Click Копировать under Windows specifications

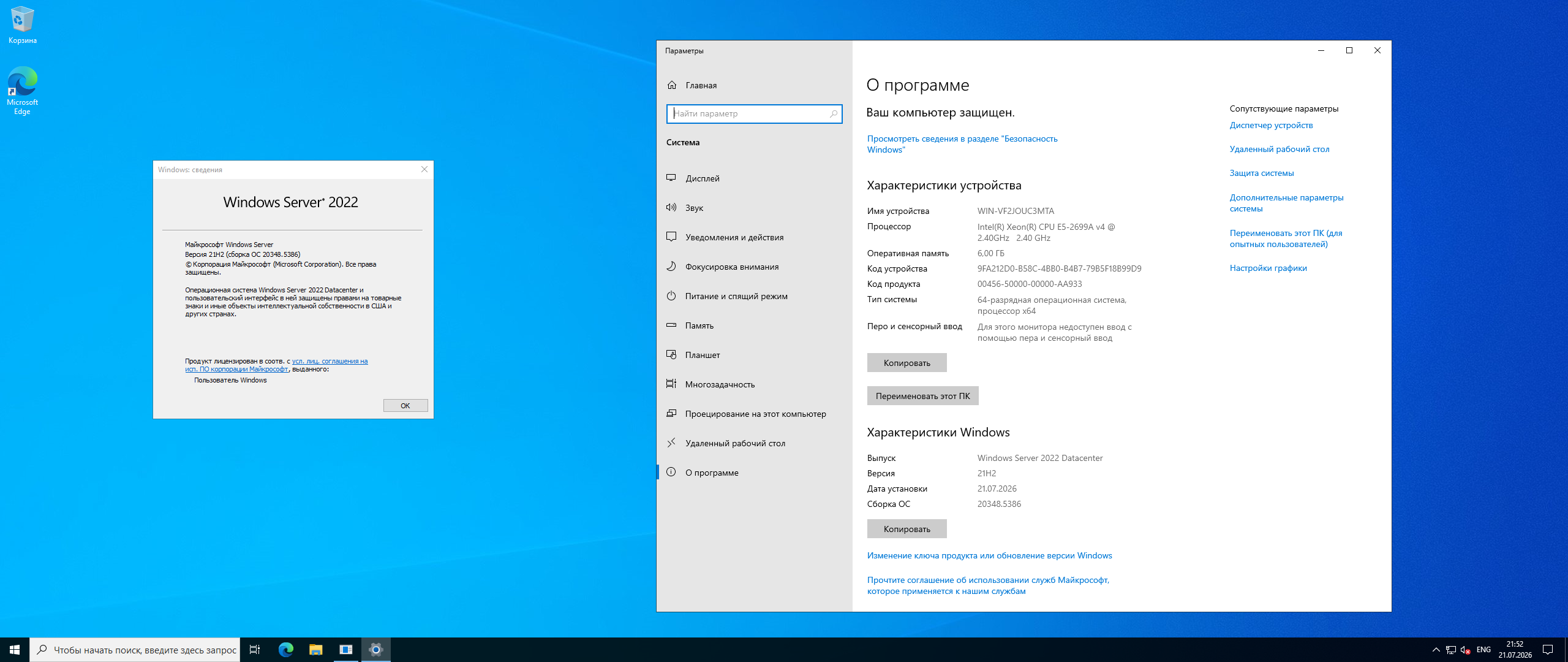(x=907, y=529)
